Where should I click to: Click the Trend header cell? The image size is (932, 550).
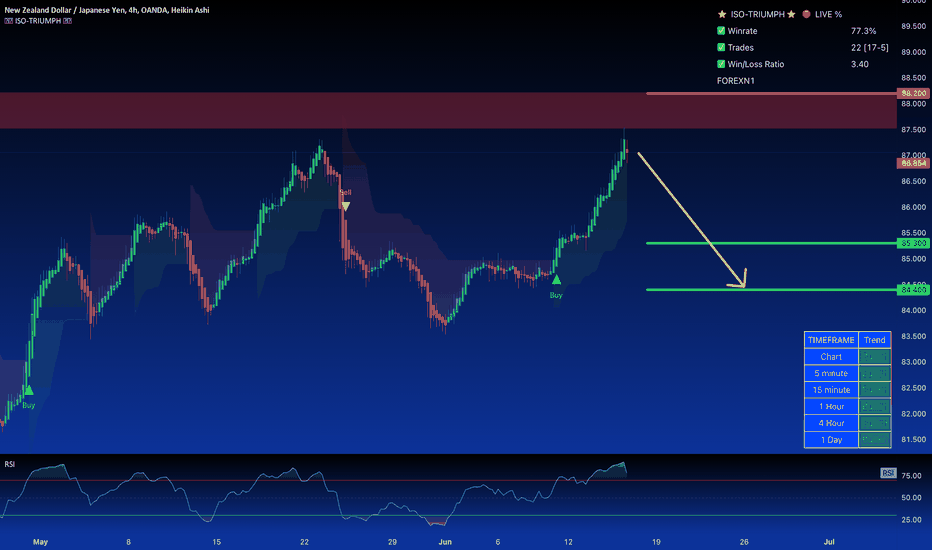pos(874,340)
